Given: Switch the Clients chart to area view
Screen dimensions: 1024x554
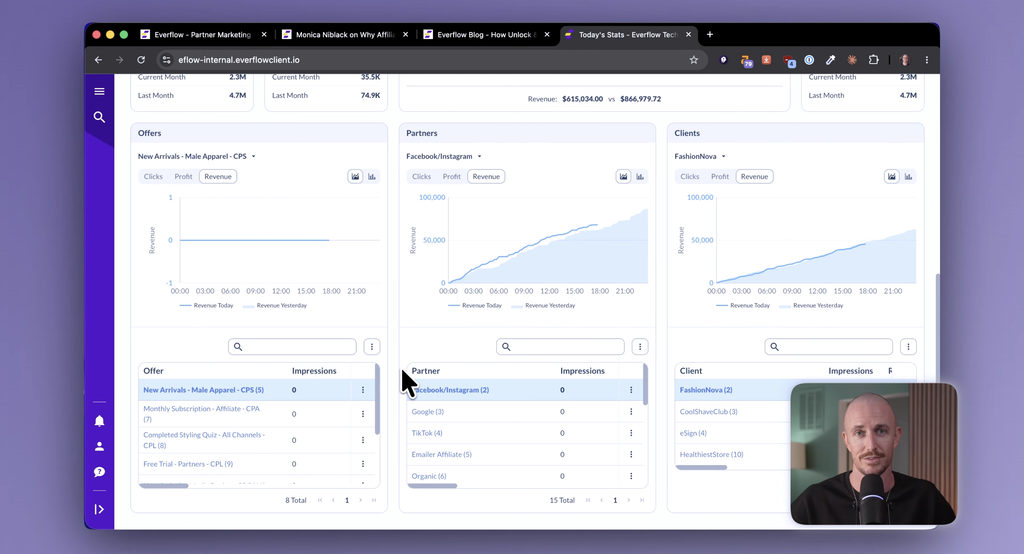Looking at the screenshot, I should (x=892, y=176).
